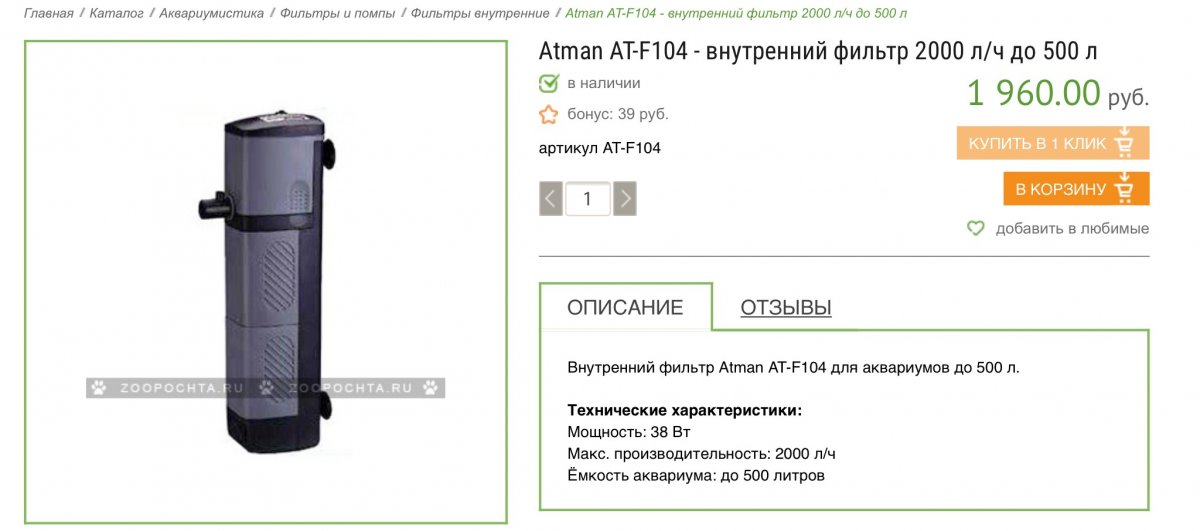Screen dimensions: 1200x531
Task: Open the Фильтры внутренние breadcrumb
Action: click(x=480, y=13)
